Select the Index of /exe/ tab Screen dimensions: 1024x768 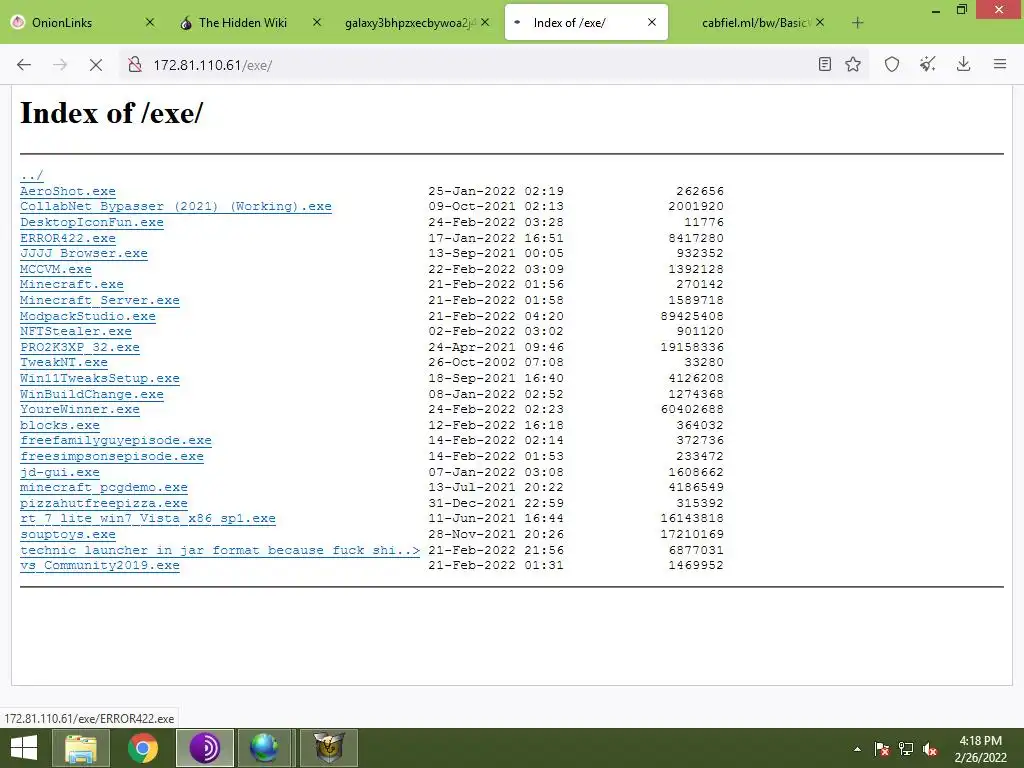586,22
